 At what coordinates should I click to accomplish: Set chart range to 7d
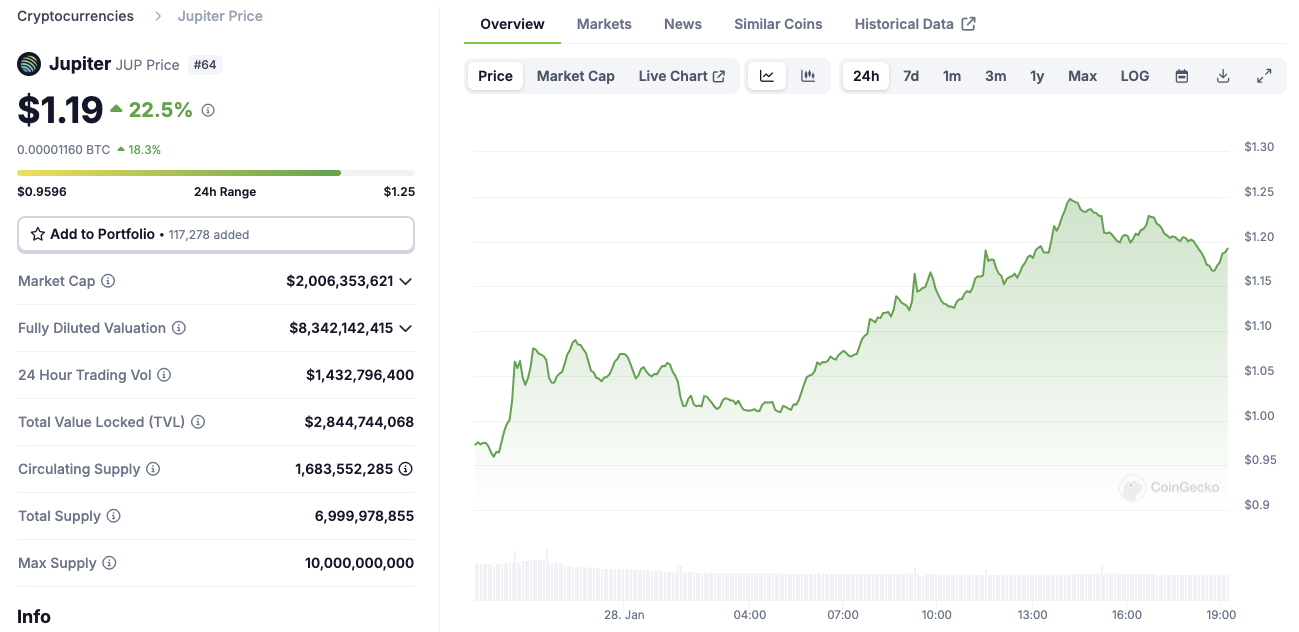tap(911, 76)
